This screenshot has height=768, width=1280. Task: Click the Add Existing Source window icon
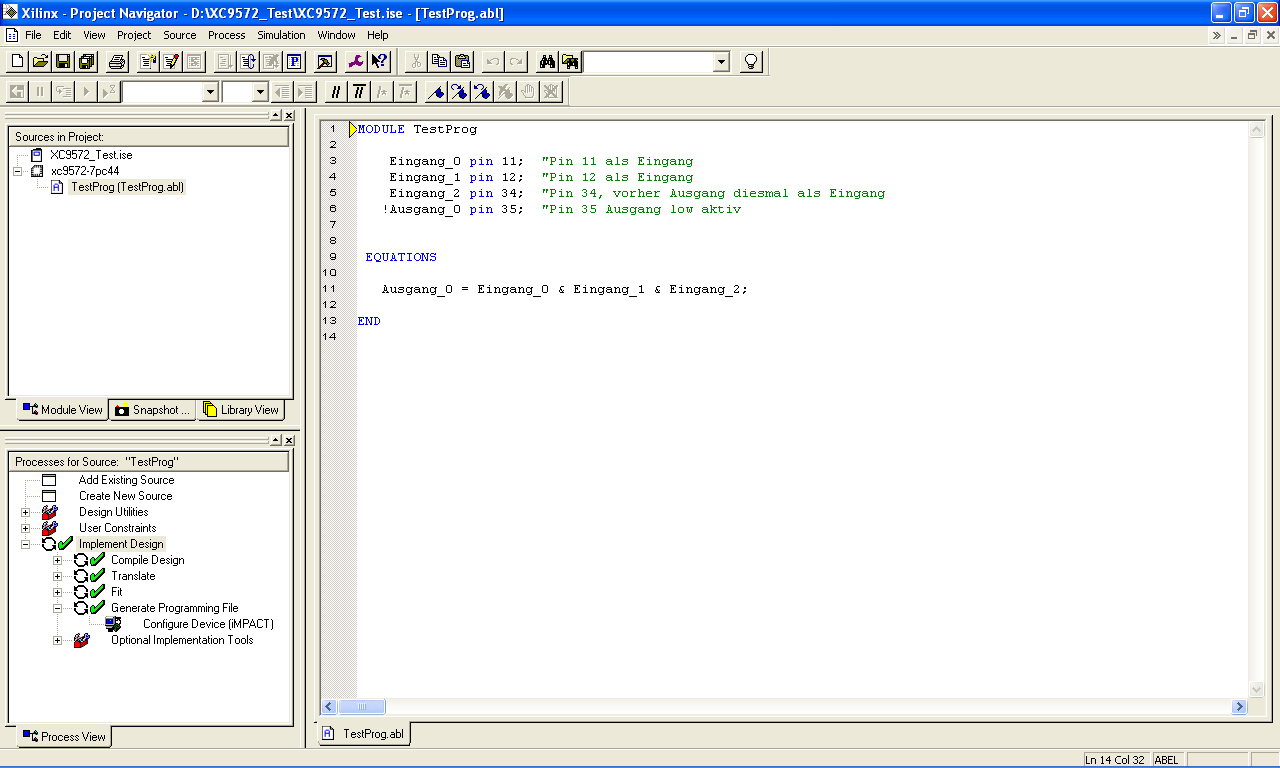pos(49,480)
